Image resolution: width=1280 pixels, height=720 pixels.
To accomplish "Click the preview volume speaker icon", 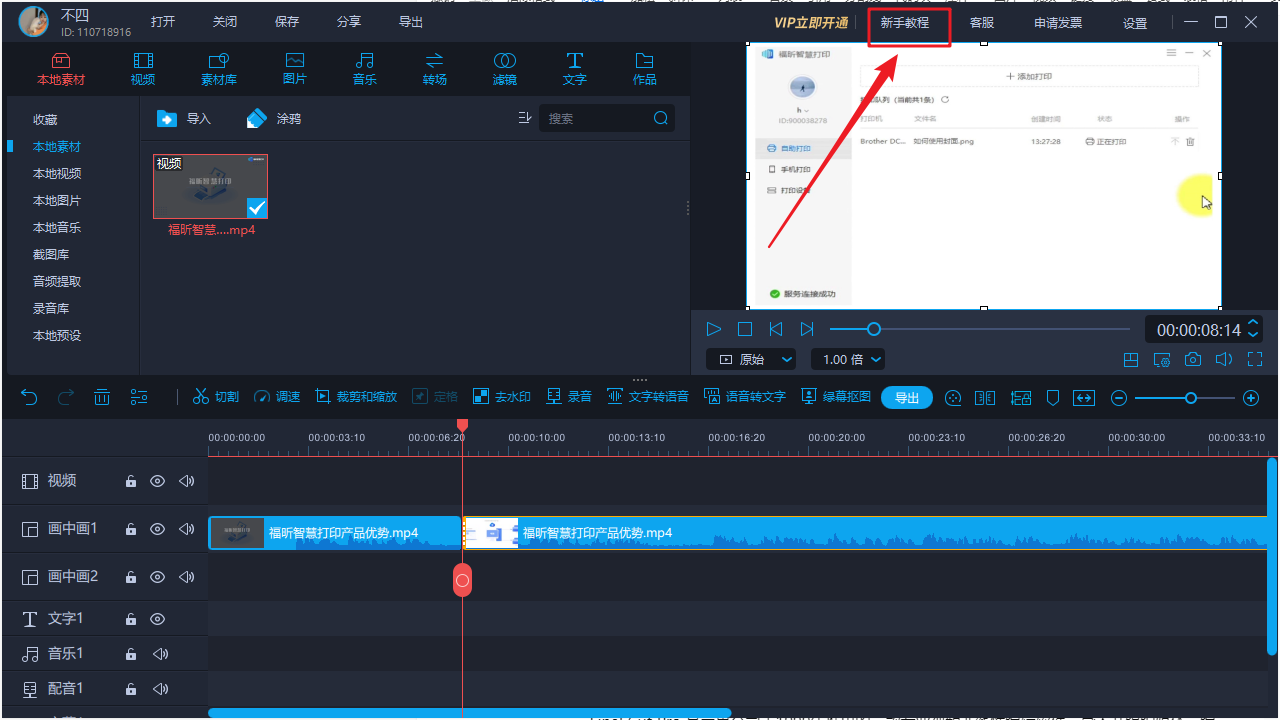I will (x=1223, y=360).
